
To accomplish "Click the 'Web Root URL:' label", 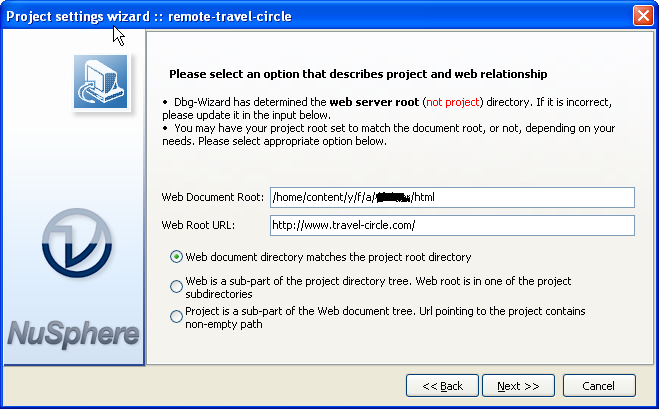I will coord(197,225).
